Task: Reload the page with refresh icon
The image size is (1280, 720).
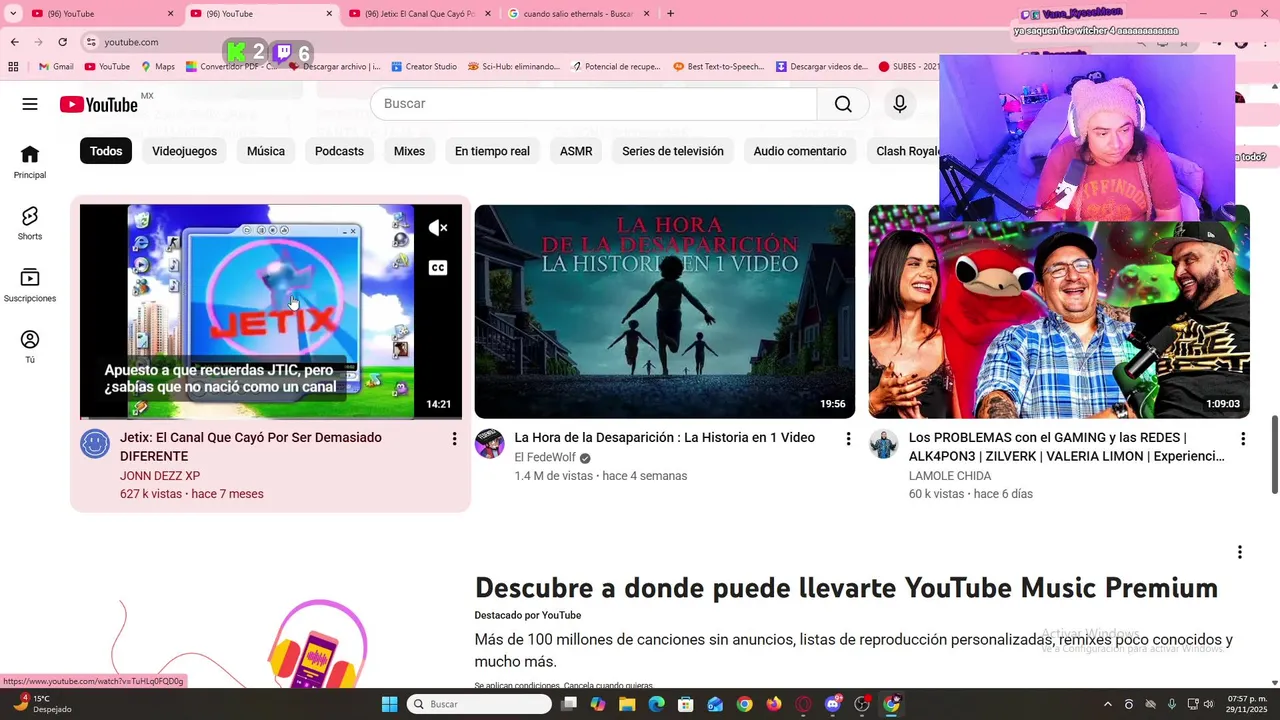Action: click(62, 42)
